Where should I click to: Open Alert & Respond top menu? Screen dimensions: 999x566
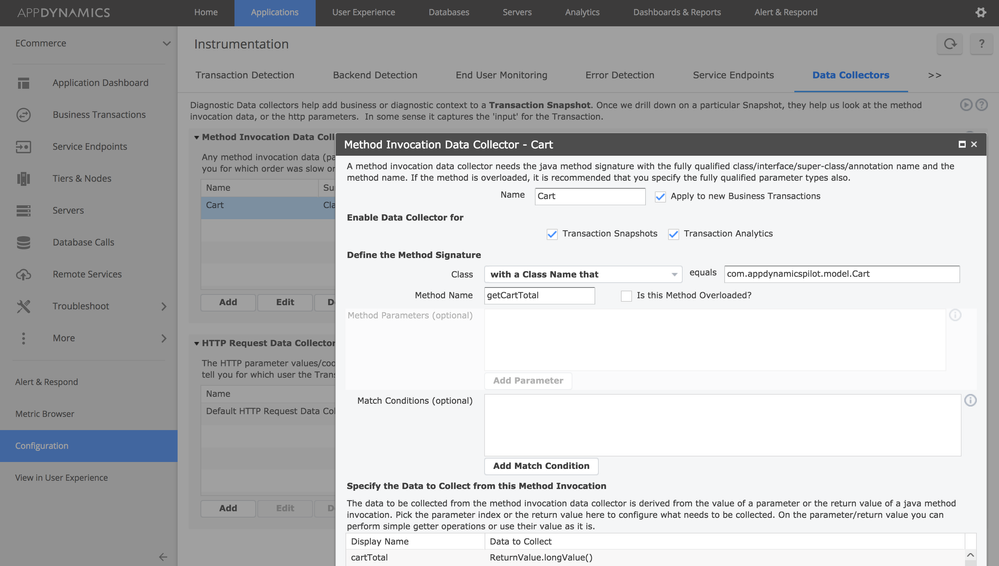point(786,12)
